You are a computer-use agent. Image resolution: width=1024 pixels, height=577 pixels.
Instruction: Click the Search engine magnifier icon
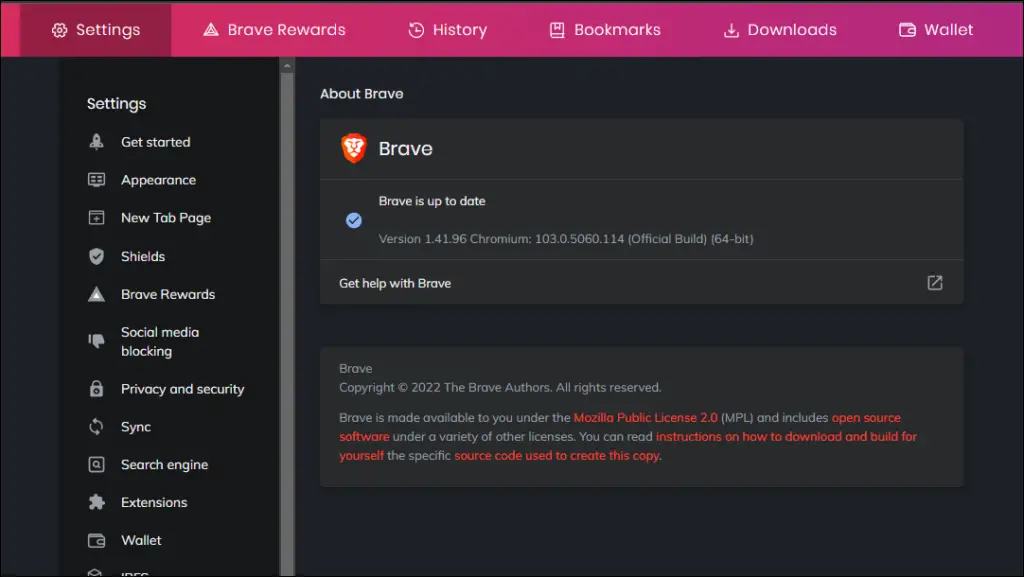coord(96,464)
